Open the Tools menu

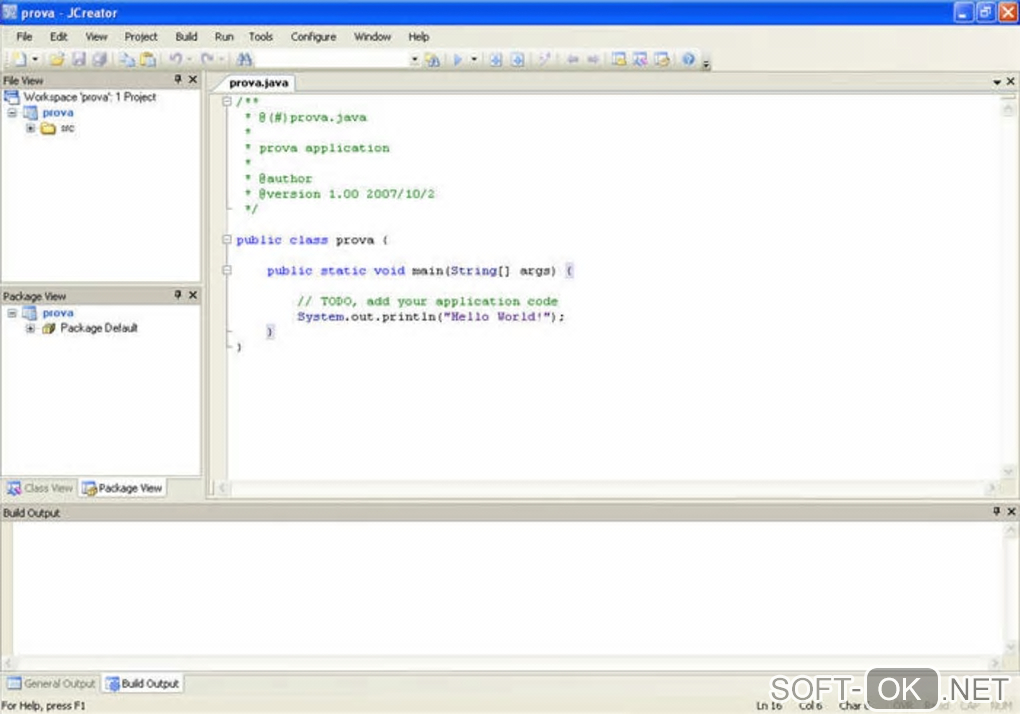pyautogui.click(x=261, y=36)
